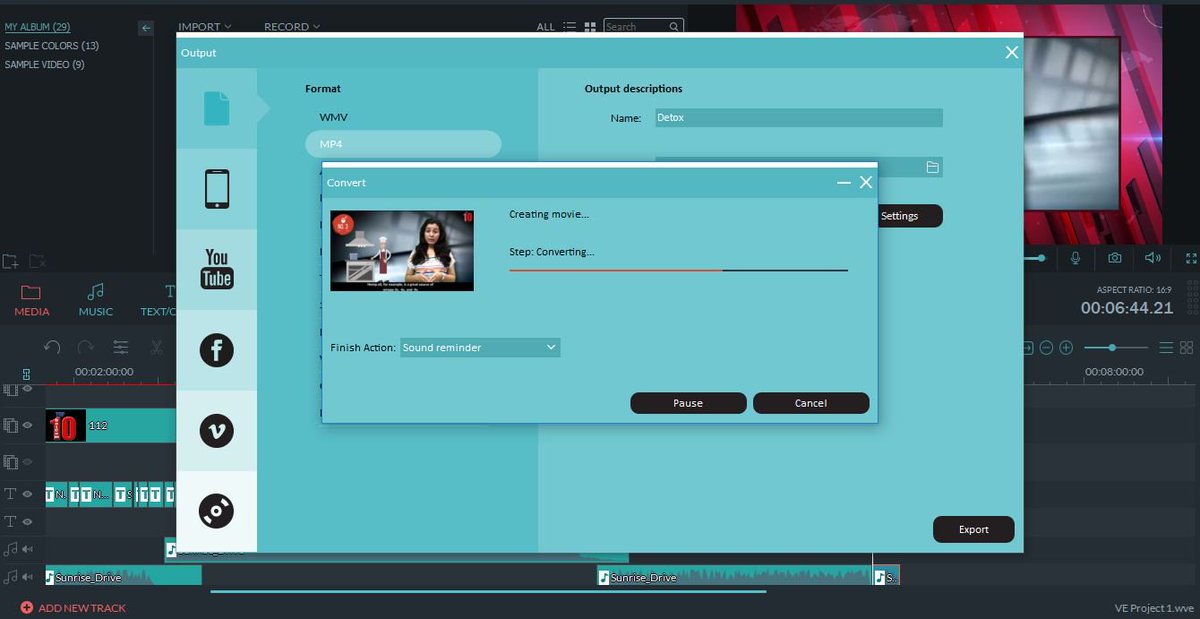Select MP4 format

(x=402, y=144)
